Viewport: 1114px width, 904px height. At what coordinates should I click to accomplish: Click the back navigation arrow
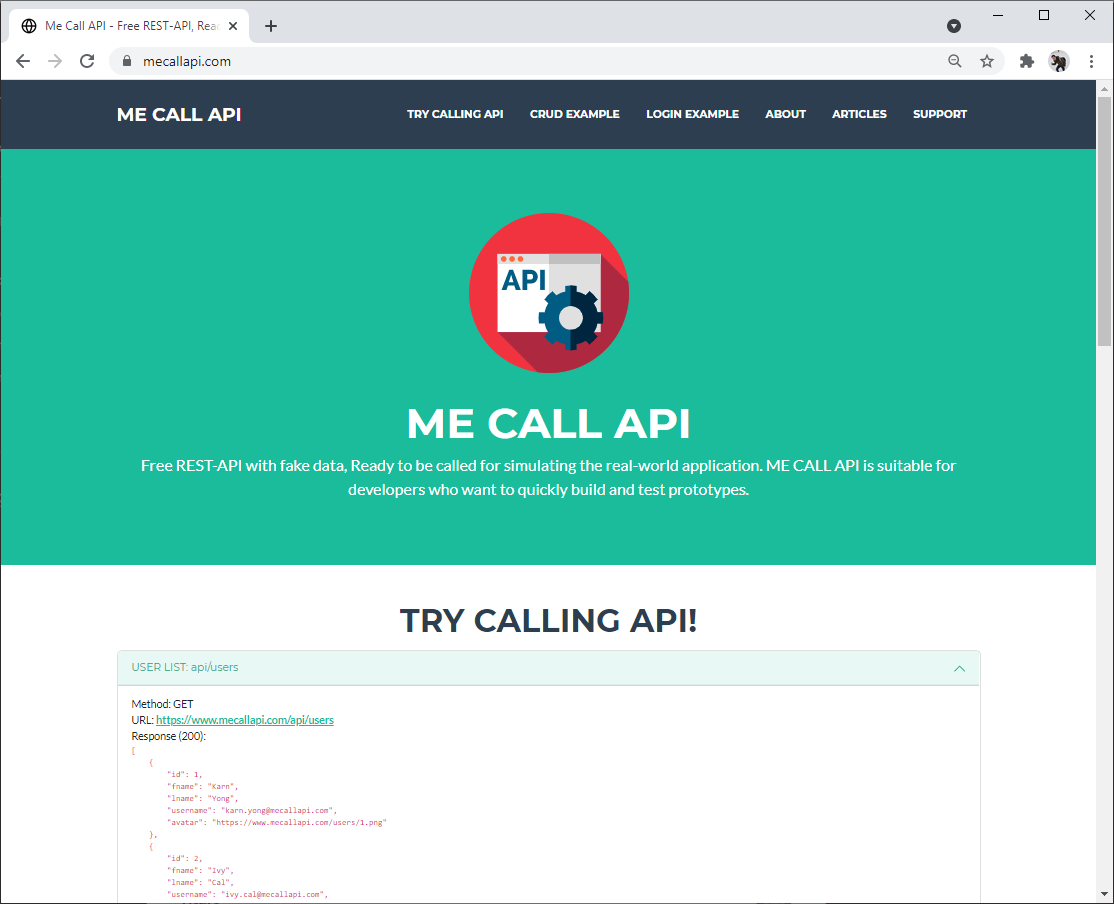[x=22, y=61]
